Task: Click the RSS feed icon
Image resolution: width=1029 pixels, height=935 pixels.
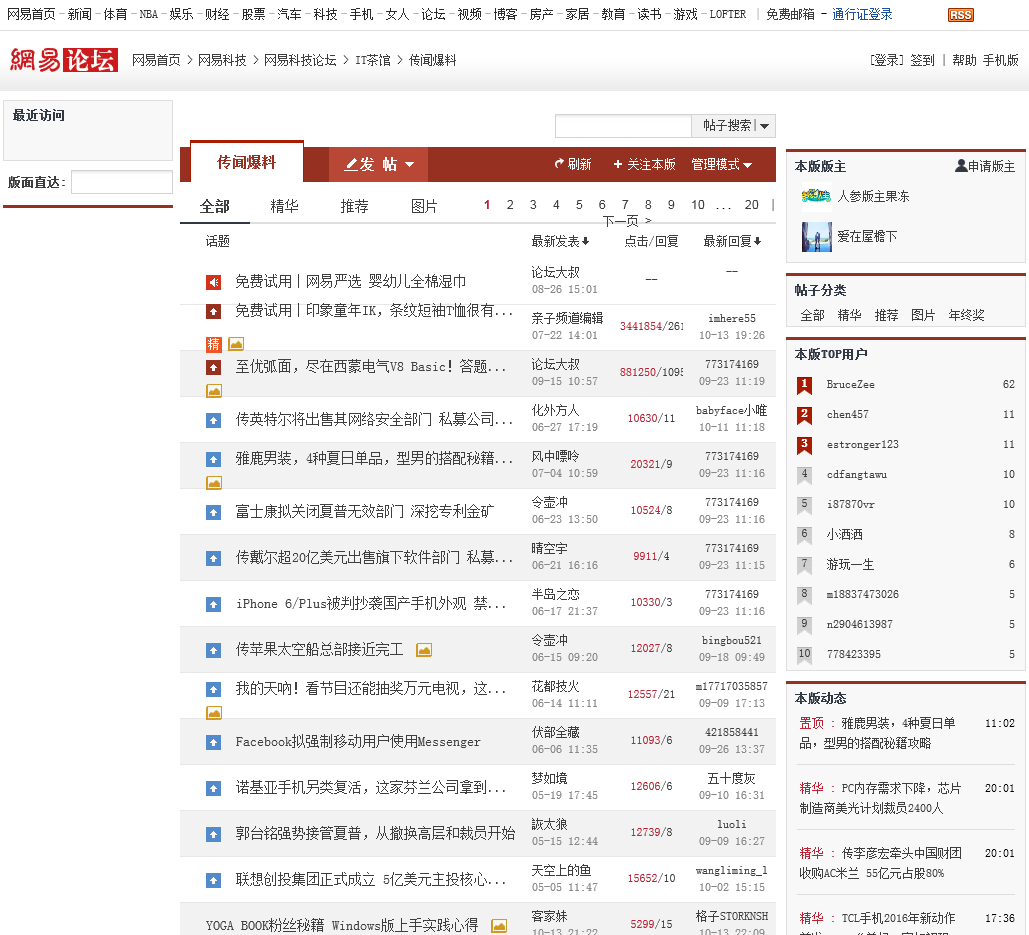Action: pyautogui.click(x=960, y=15)
